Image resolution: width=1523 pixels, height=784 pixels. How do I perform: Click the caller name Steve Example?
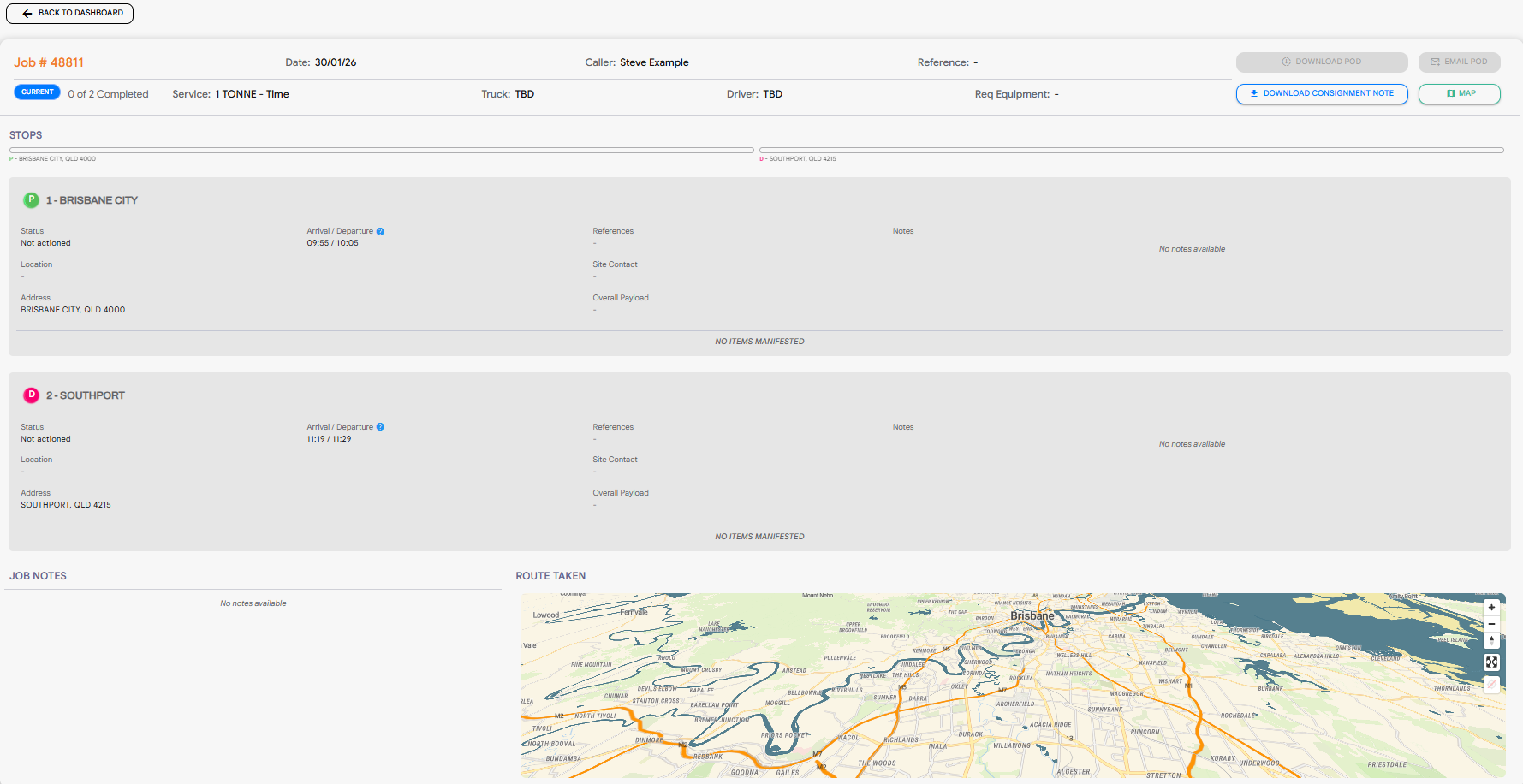click(x=654, y=62)
